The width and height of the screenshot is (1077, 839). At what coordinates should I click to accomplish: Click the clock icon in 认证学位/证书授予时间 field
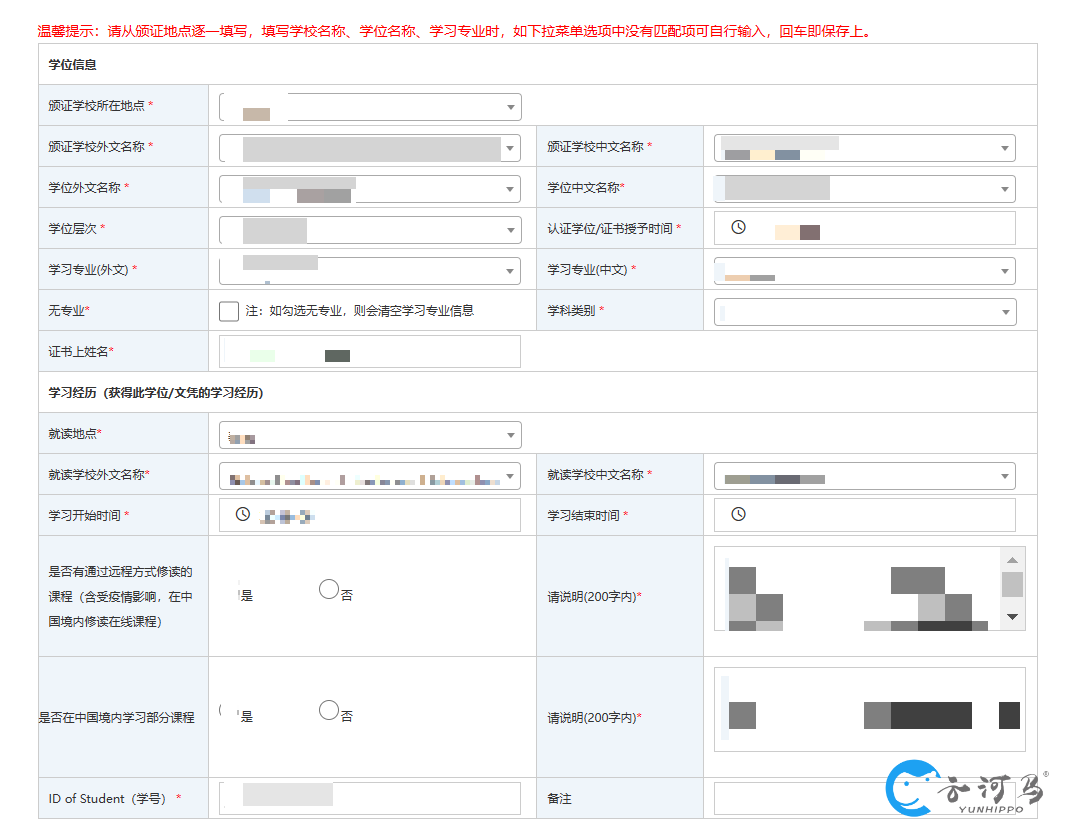[738, 227]
